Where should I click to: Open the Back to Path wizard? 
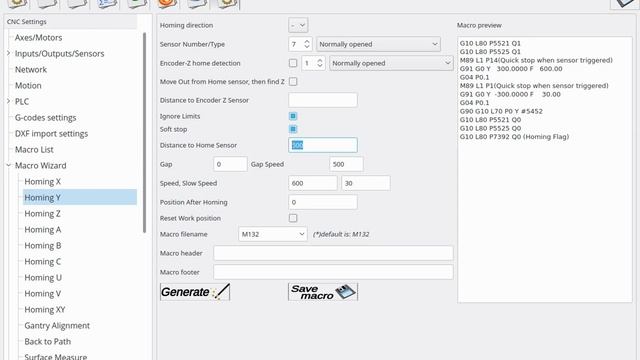(47, 341)
